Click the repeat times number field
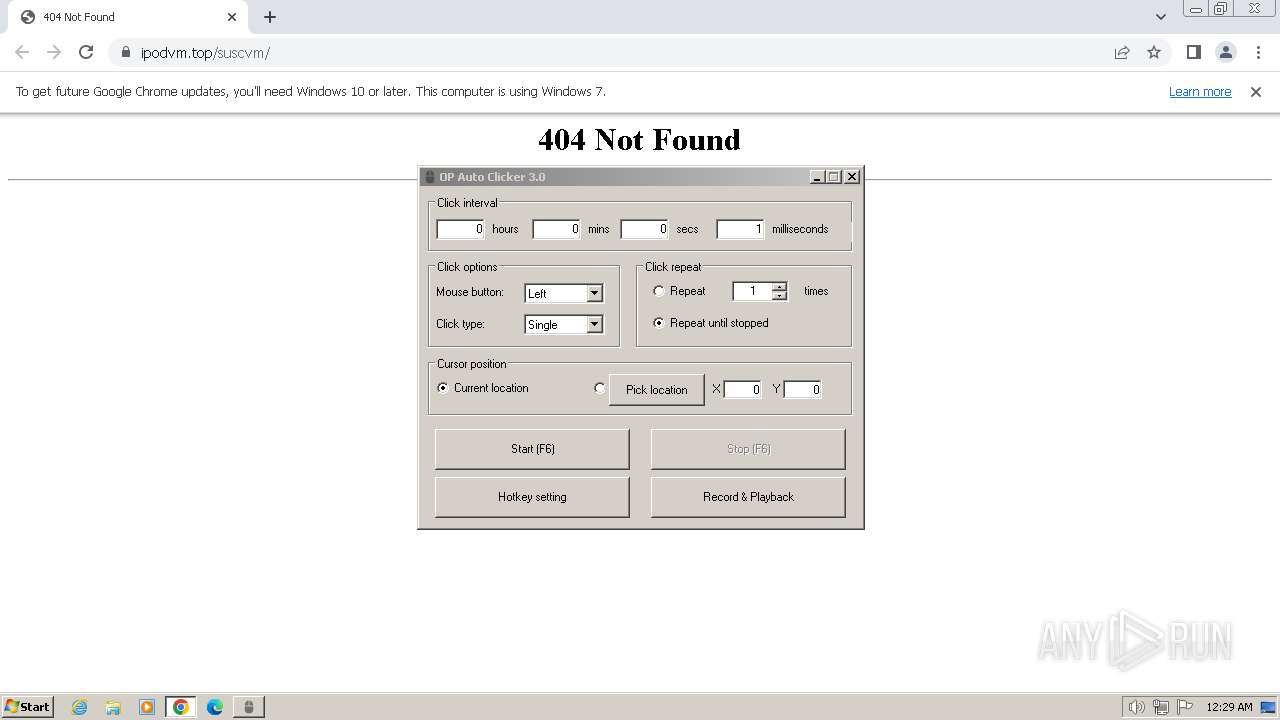The image size is (1280, 720). point(753,291)
